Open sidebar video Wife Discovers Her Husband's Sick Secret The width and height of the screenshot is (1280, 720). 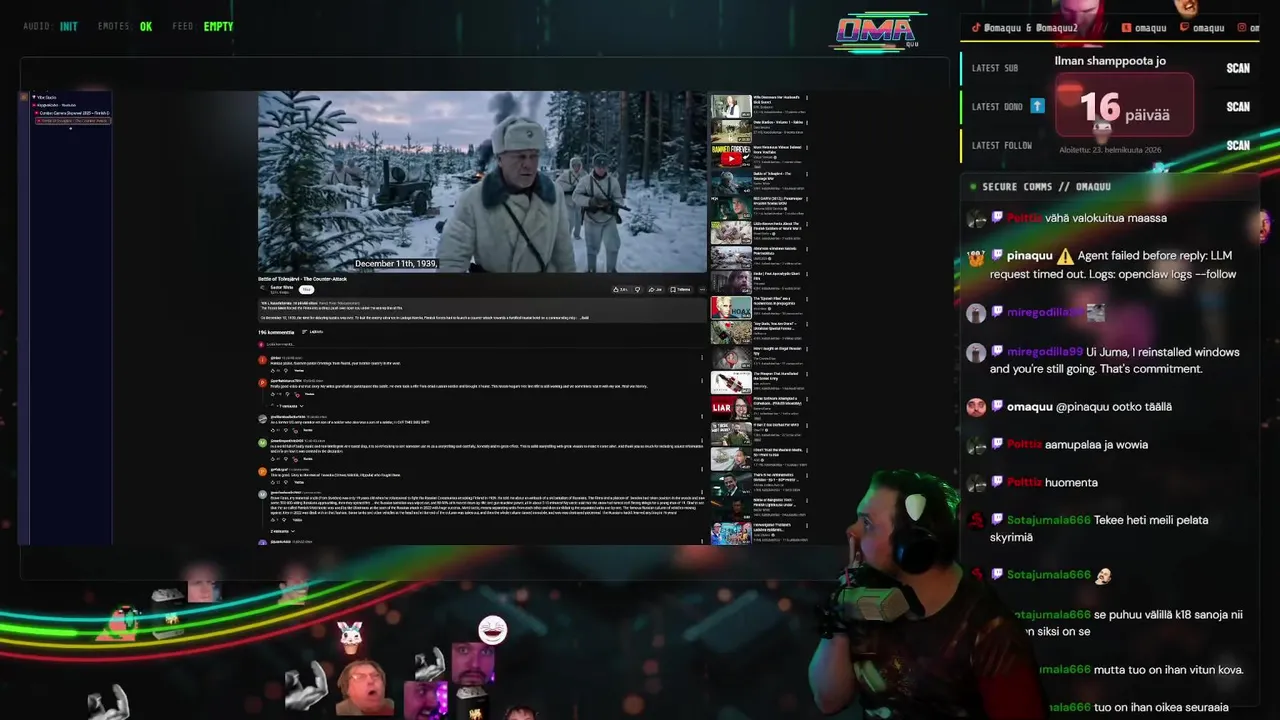click(x=758, y=106)
